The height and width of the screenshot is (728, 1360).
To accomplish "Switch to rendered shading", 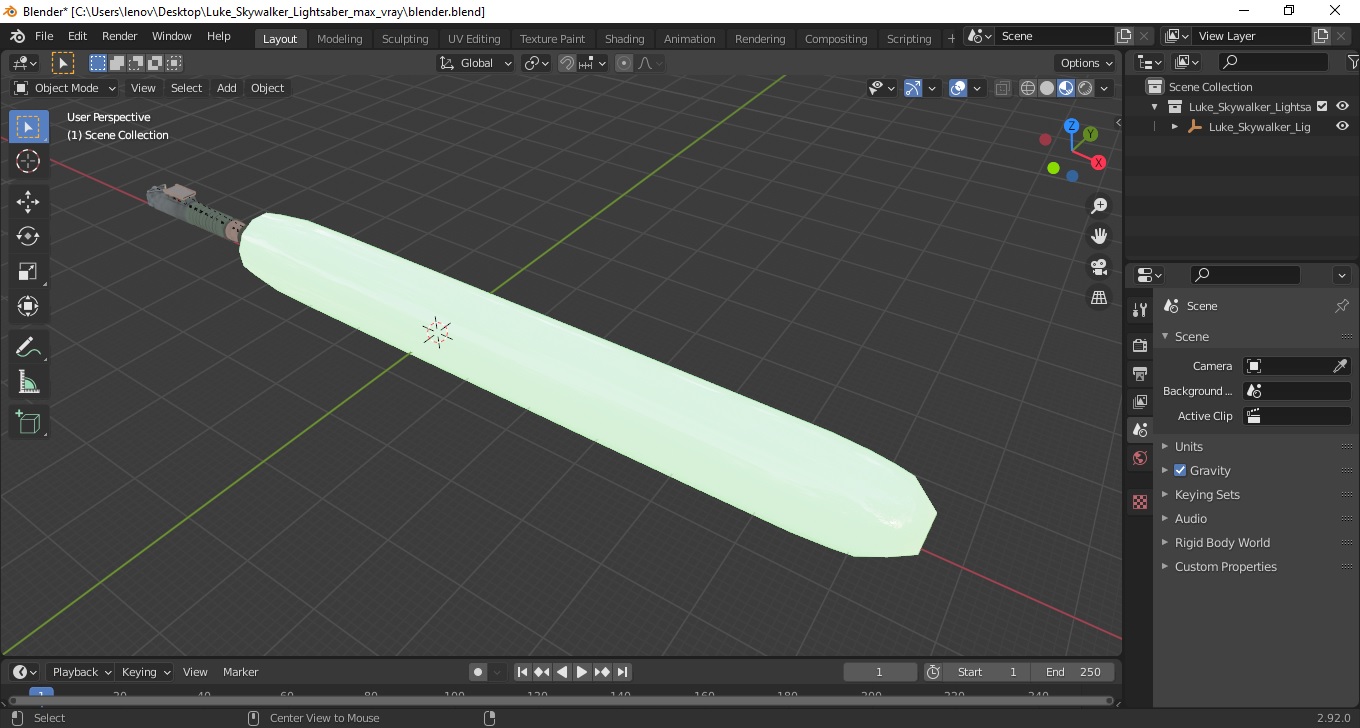I will [x=1085, y=88].
